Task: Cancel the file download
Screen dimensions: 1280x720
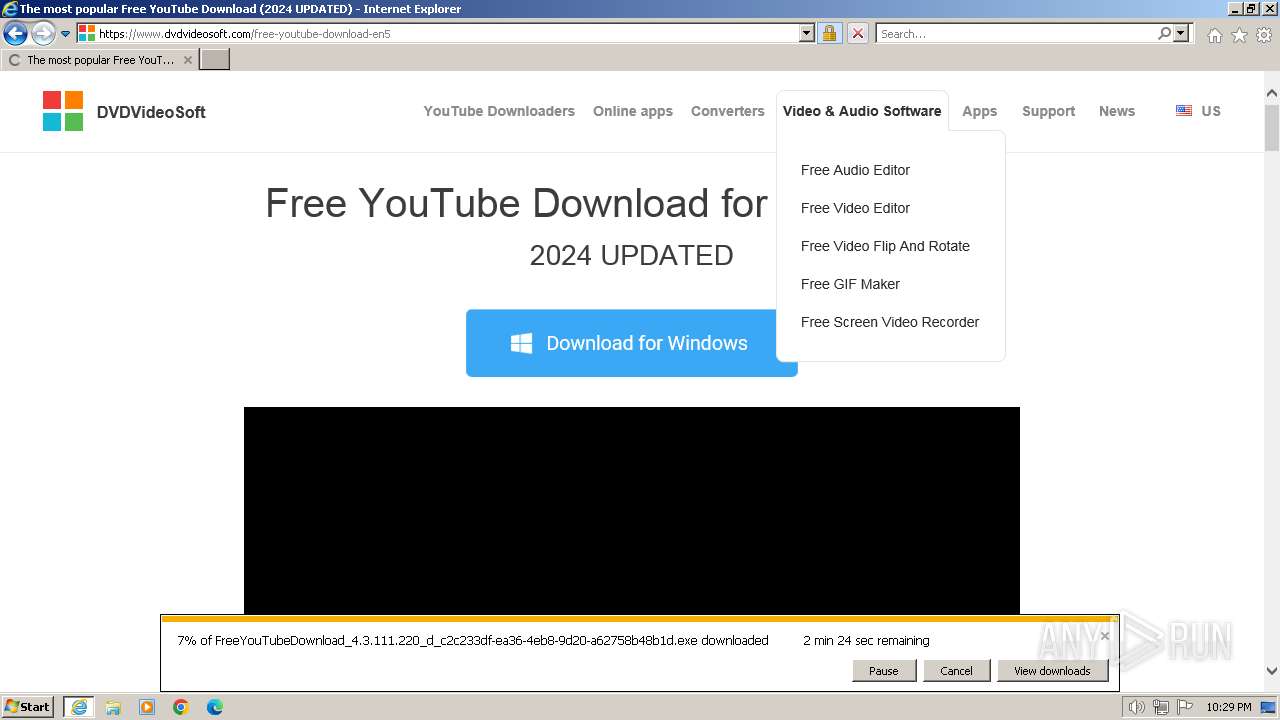Action: pyautogui.click(x=956, y=671)
